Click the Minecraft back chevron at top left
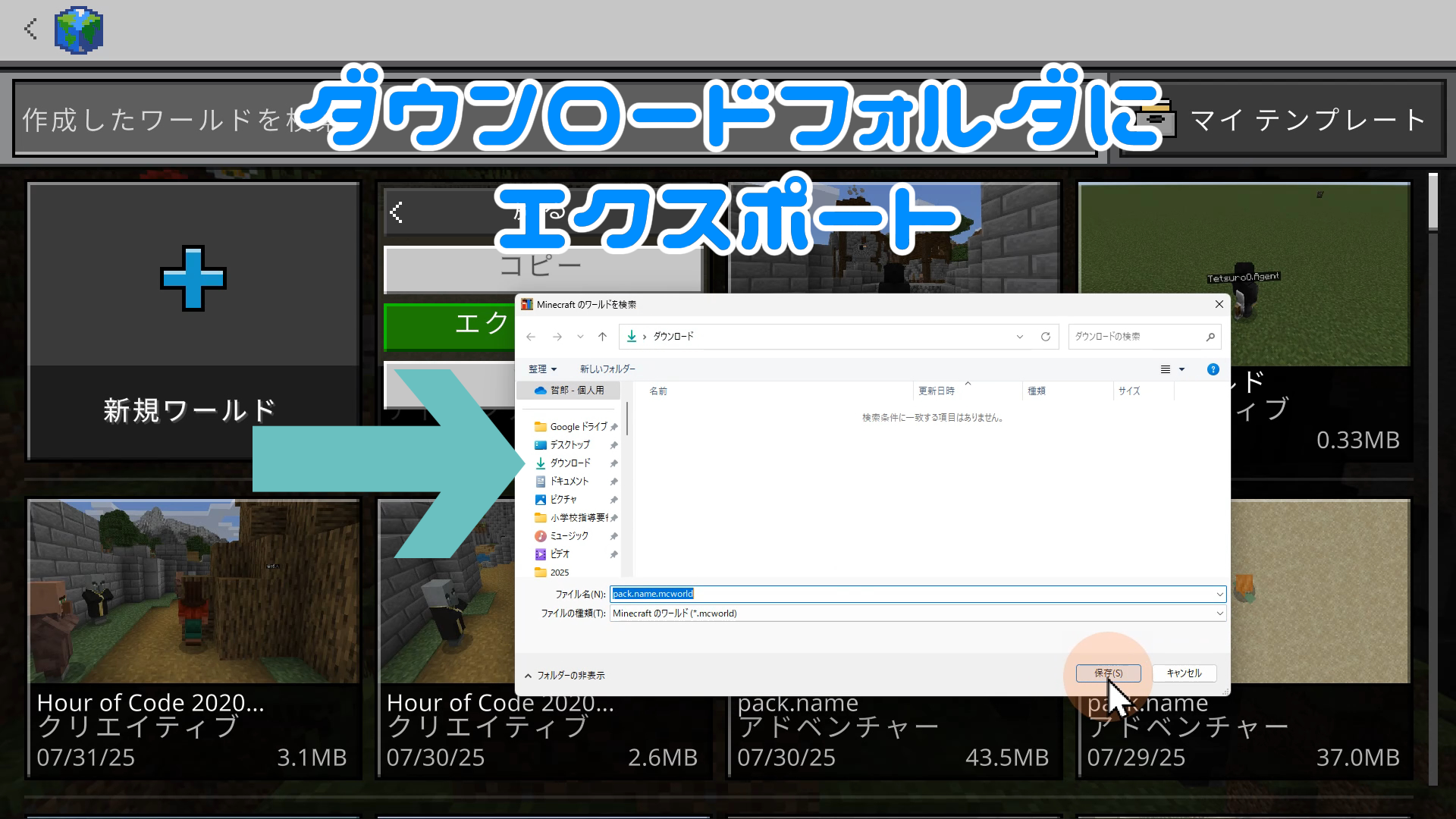1456x819 pixels. [30, 30]
